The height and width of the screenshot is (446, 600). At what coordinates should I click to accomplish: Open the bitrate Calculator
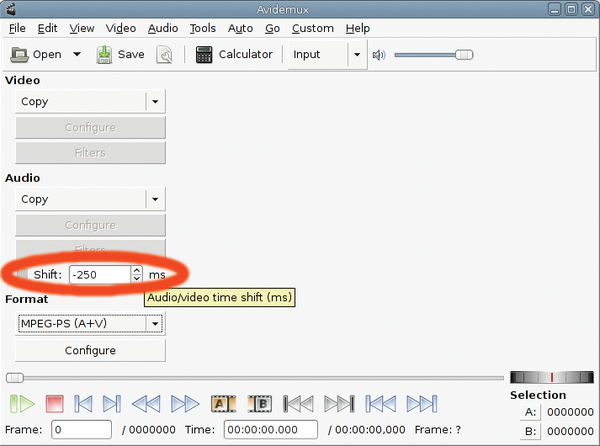[x=234, y=54]
